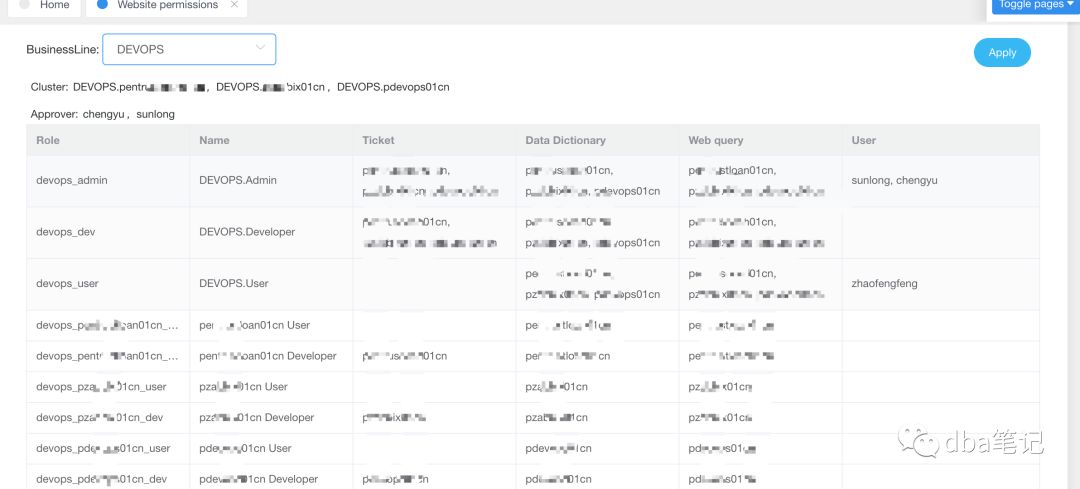Screen dimensions: 1080x489
Task: Click the Data Dictionary column header
Action: [565, 140]
